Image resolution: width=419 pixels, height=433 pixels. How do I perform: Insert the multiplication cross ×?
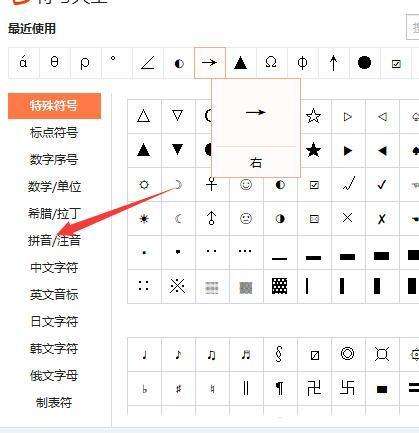point(348,218)
